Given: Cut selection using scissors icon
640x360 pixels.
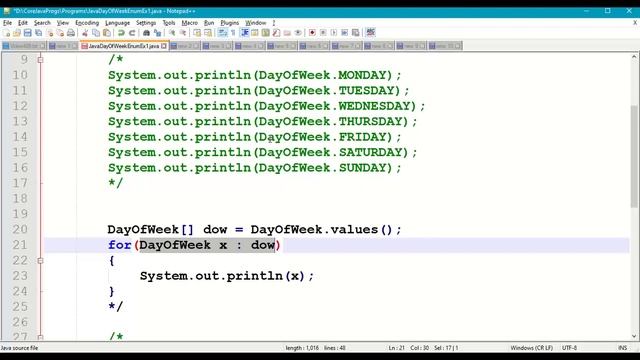Looking at the screenshot, I should pos(85,33).
